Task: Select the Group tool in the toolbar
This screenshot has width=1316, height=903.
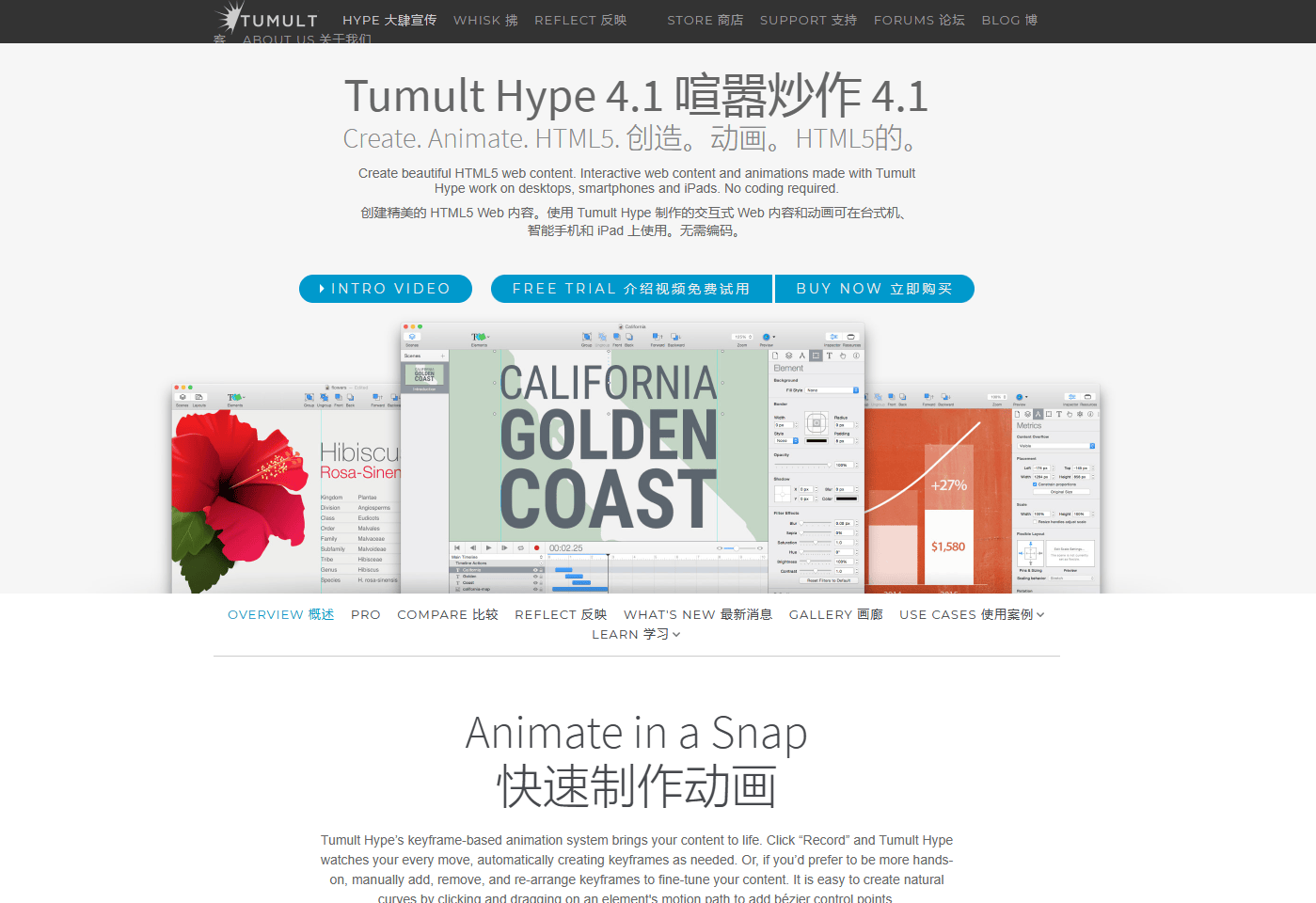Action: (587, 336)
